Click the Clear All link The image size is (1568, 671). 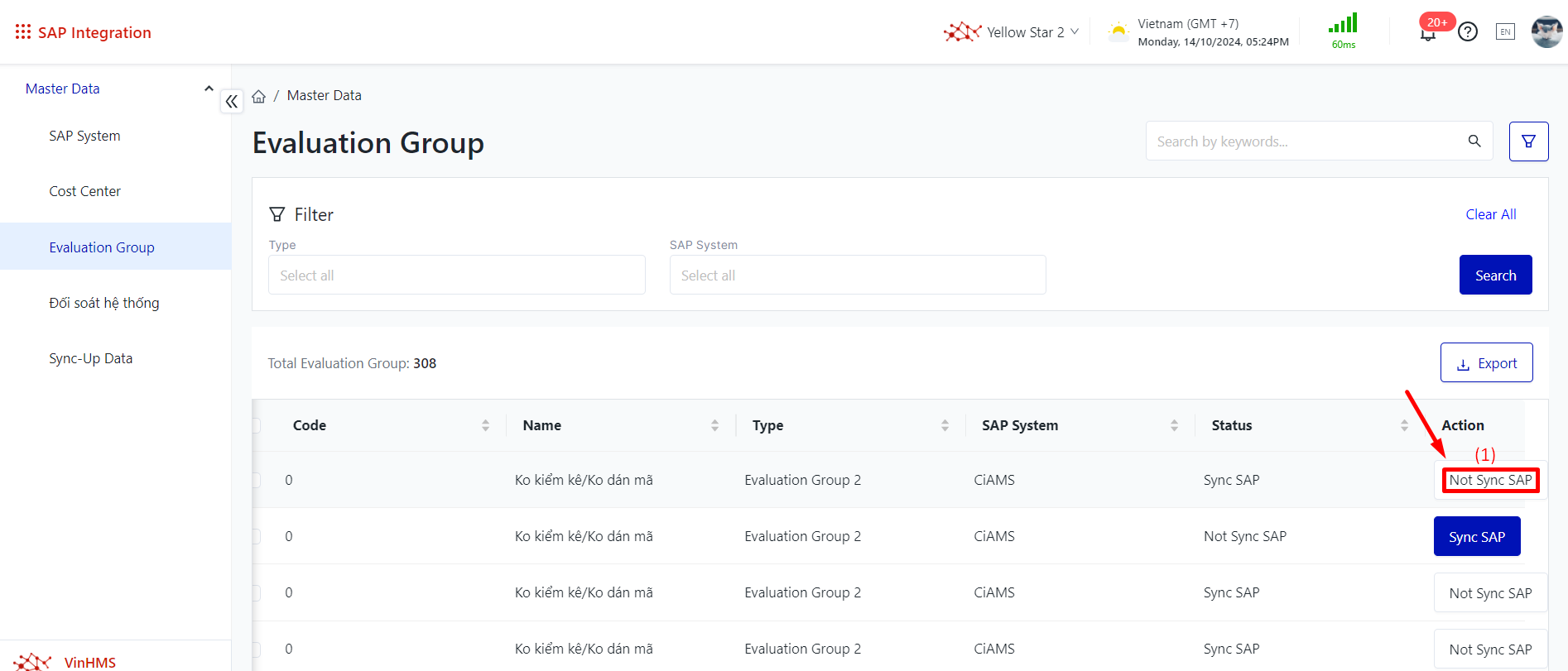(x=1490, y=214)
